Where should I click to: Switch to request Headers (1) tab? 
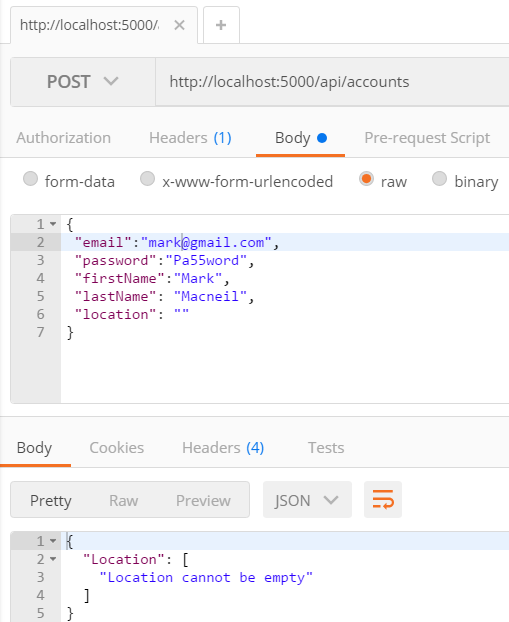(x=190, y=138)
